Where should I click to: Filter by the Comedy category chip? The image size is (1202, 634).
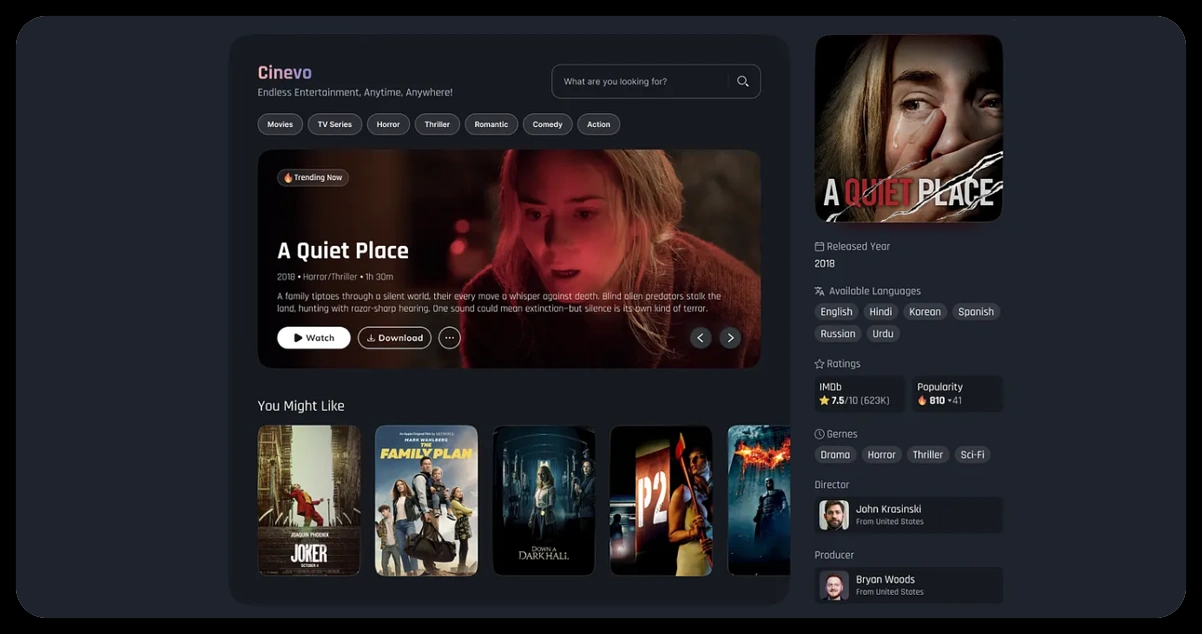tap(547, 125)
